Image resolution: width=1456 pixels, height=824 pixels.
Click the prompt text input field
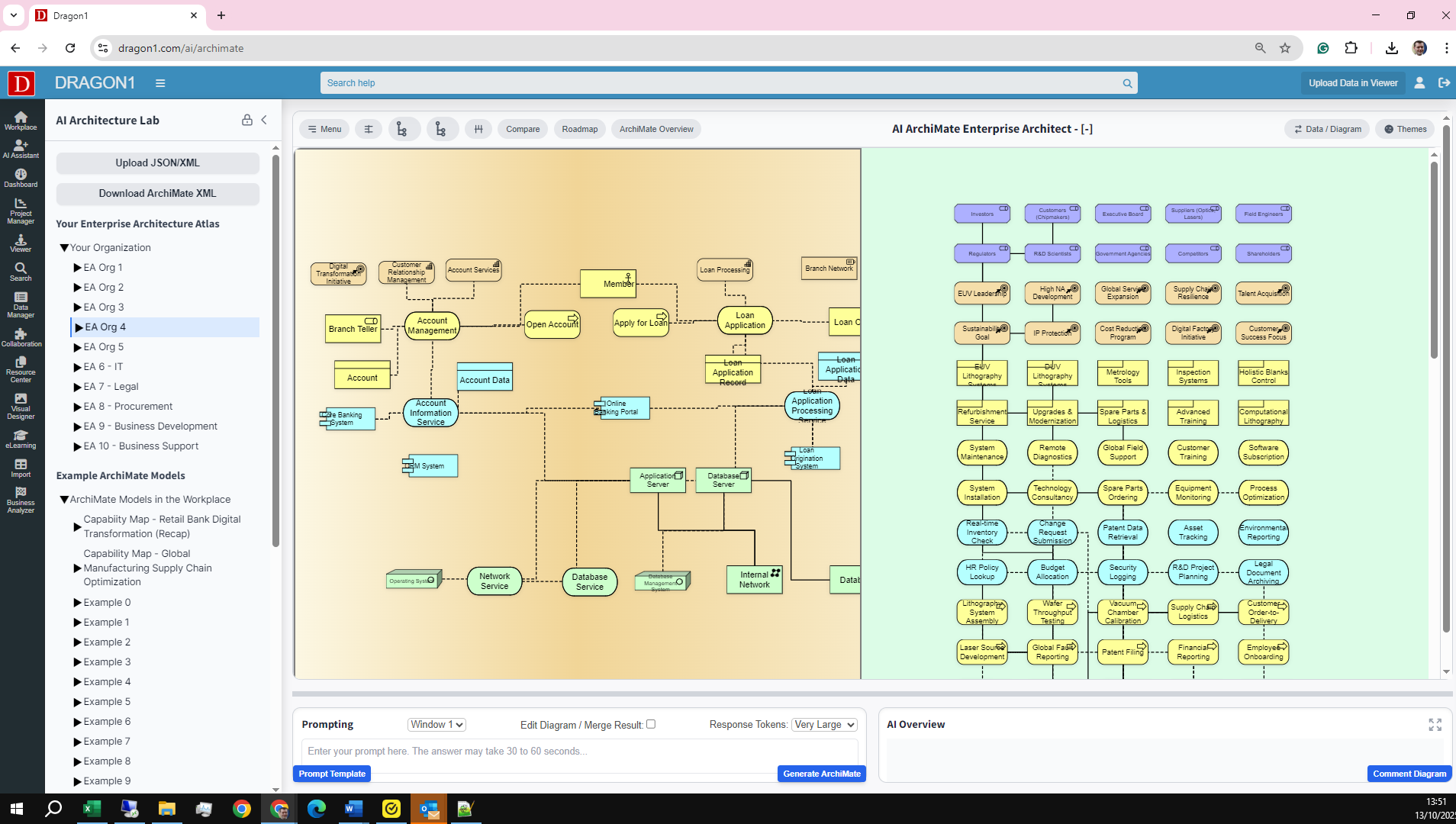point(580,752)
